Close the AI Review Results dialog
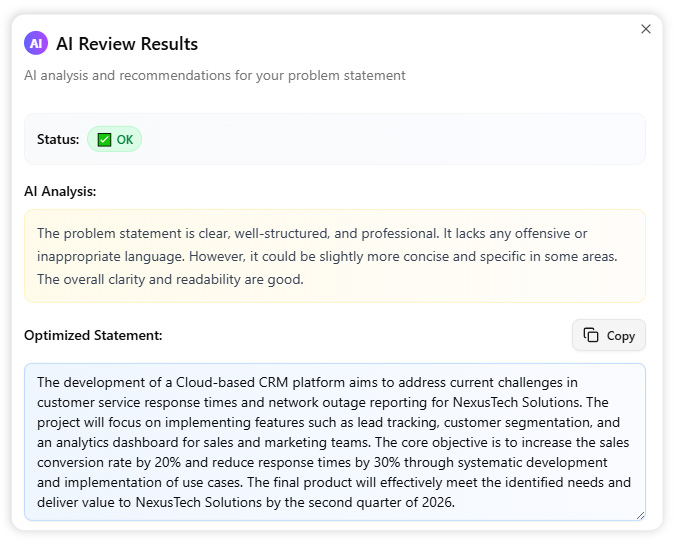 pyautogui.click(x=645, y=29)
